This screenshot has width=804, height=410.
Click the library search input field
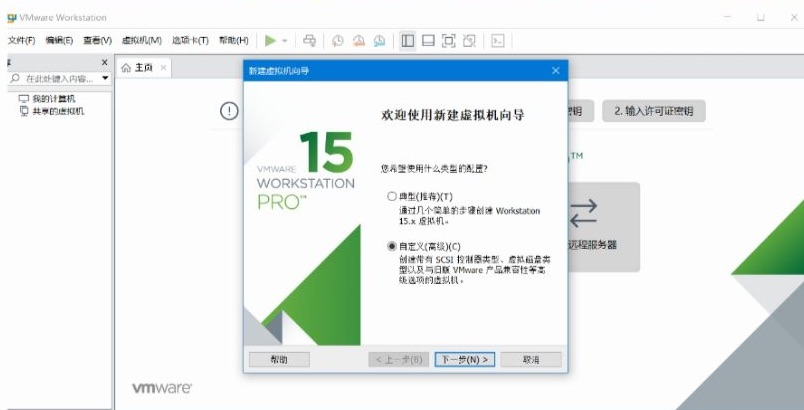[59, 78]
